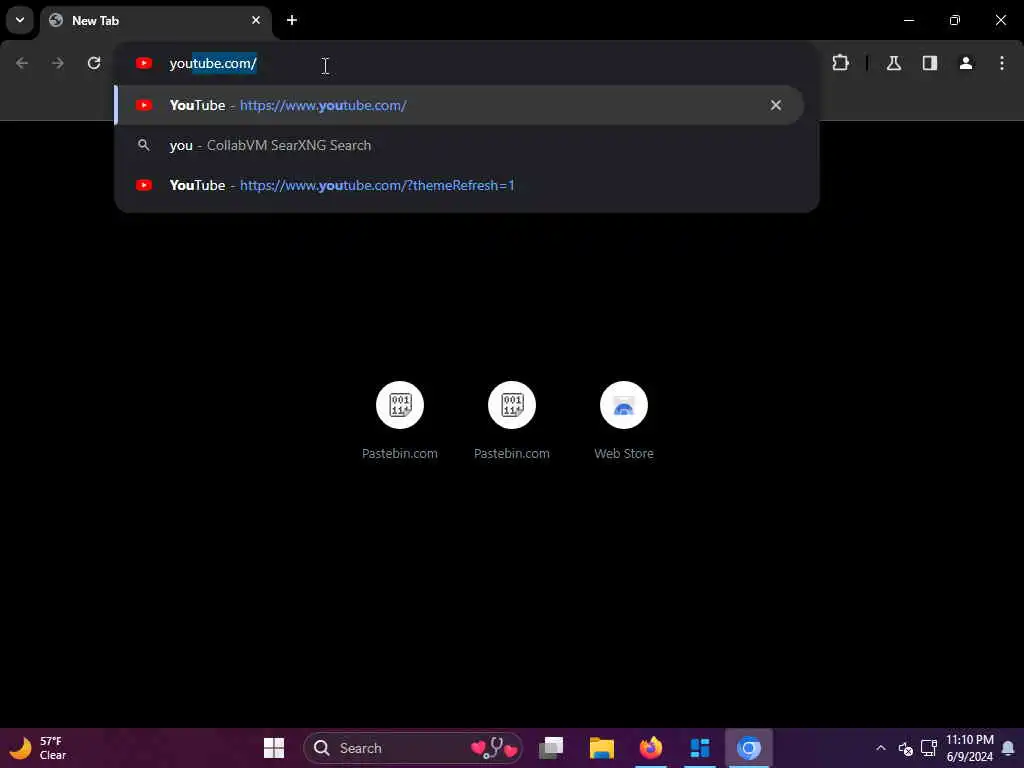
Task: Open Chrome's three-dot menu
Action: click(1002, 63)
